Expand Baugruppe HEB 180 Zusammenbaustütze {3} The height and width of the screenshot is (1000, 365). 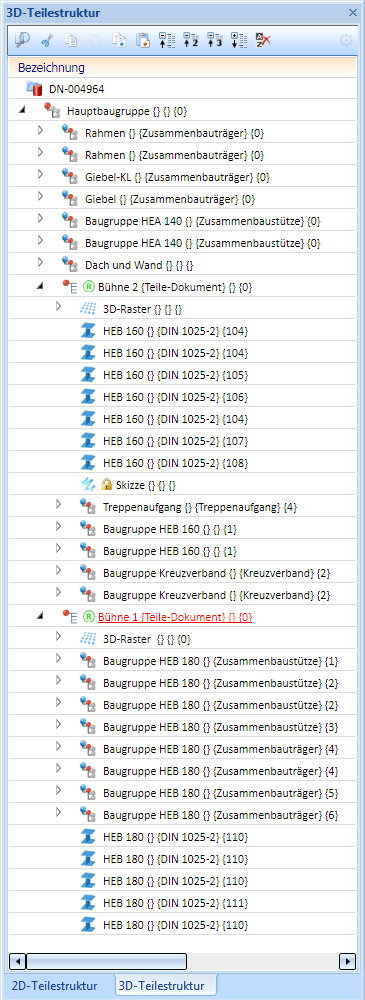[58, 724]
